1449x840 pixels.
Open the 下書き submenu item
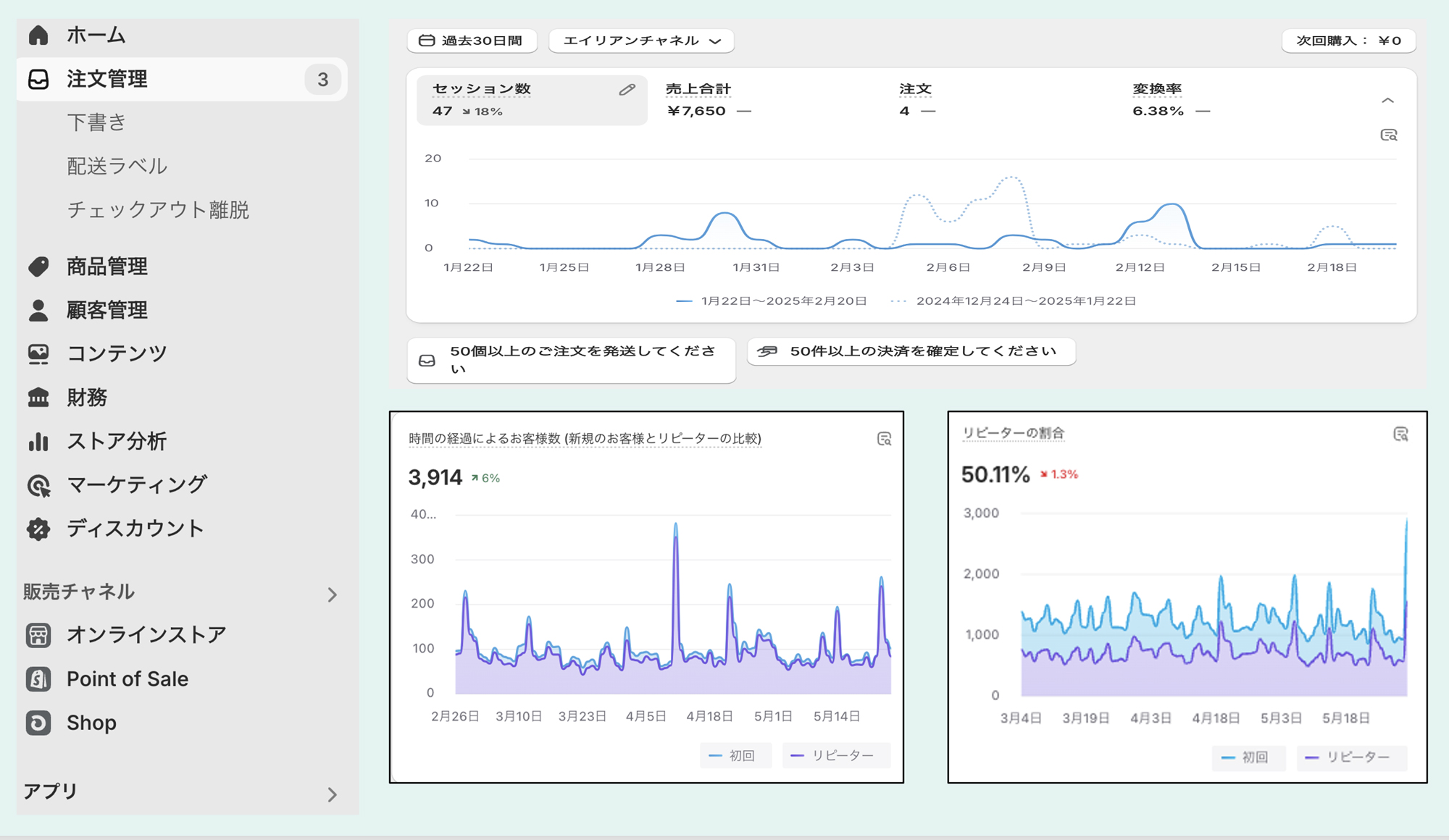[x=96, y=122]
